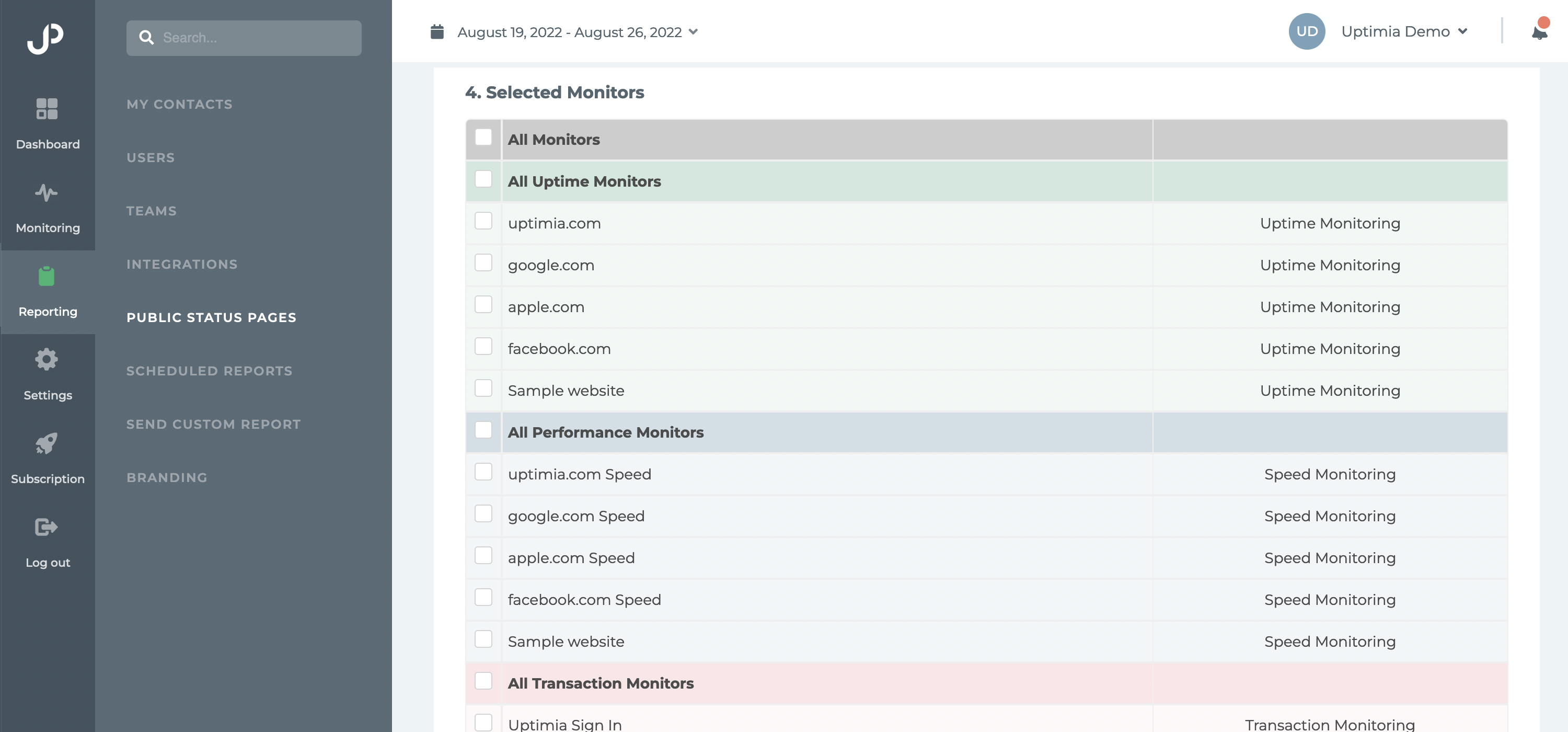The width and height of the screenshot is (1568, 732).
Task: Click the apple.com Speed monitor name
Action: point(571,558)
